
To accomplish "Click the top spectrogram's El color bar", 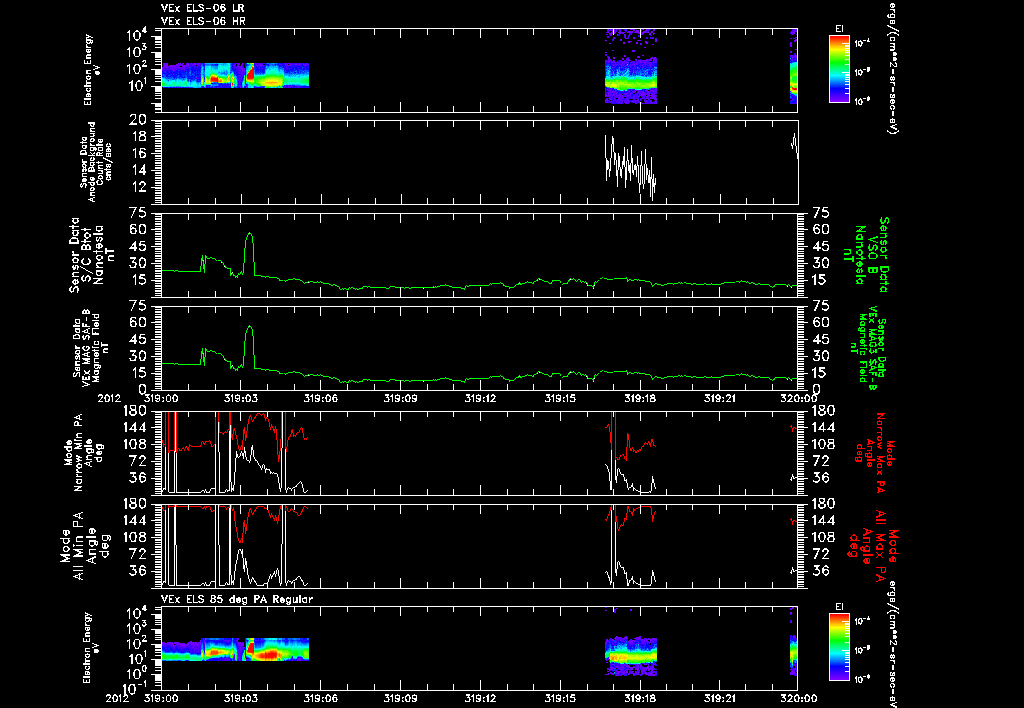I will (839, 69).
